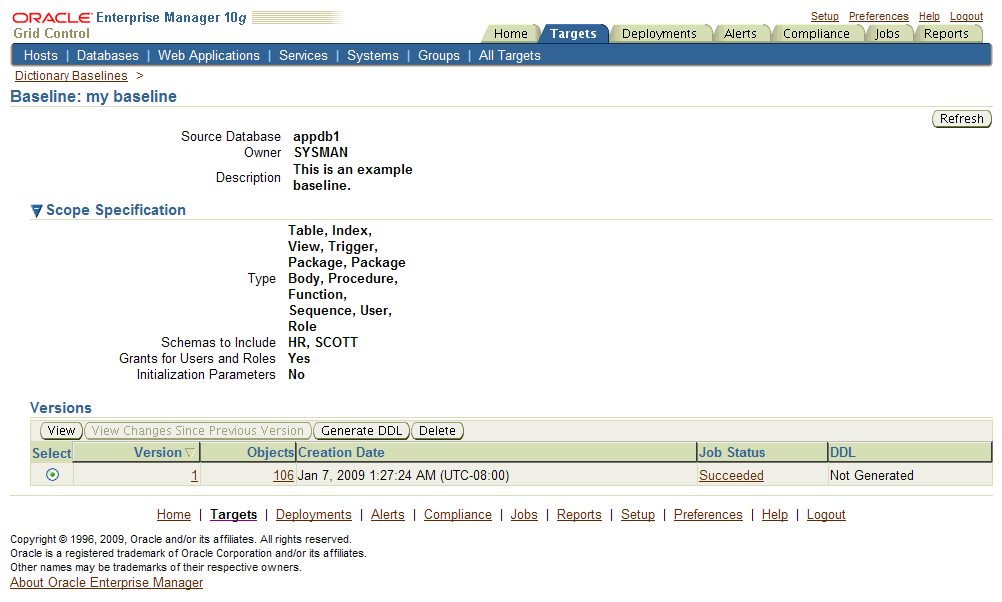Click Logout in the header
The height and width of the screenshot is (602, 1002).
(966, 16)
